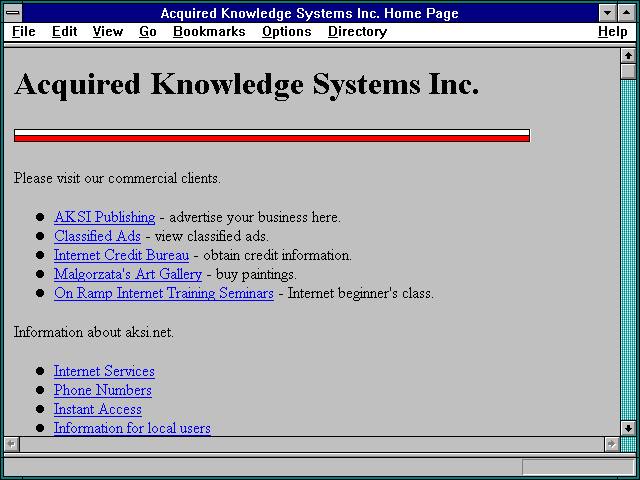This screenshot has height=480, width=640.
Task: Click the window title bar text
Action: click(x=310, y=13)
